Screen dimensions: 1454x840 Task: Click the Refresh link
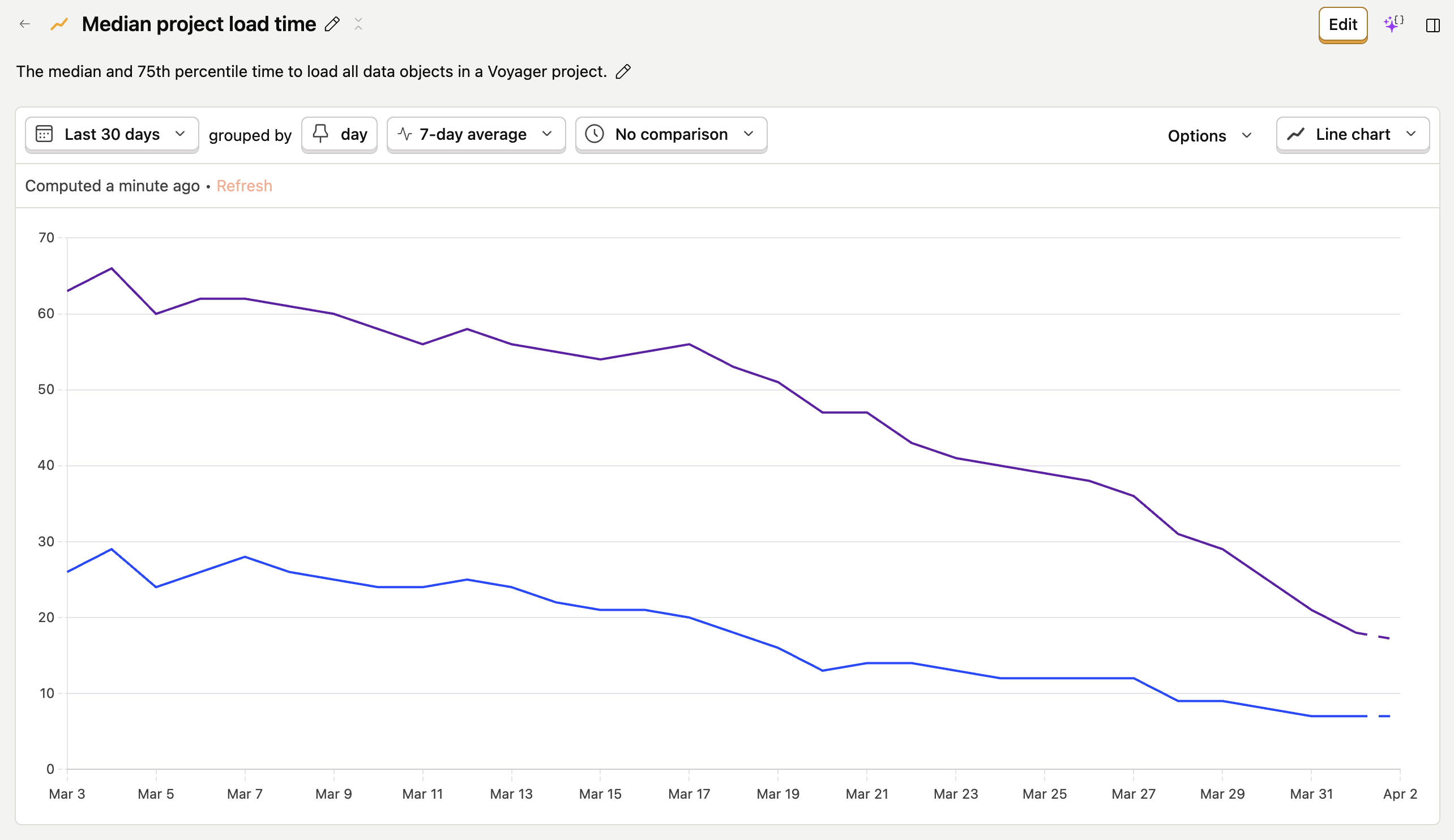[x=244, y=186]
